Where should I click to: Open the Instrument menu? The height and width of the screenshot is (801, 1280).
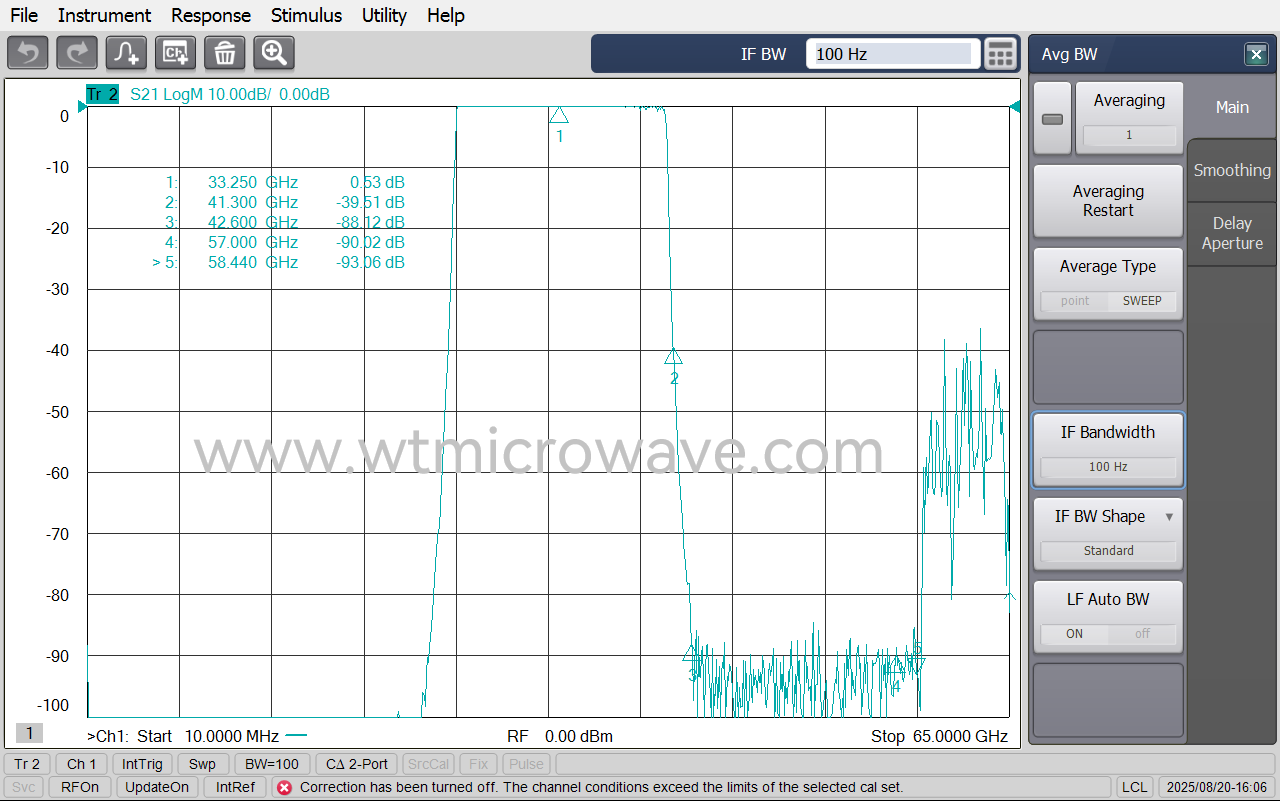tap(104, 15)
